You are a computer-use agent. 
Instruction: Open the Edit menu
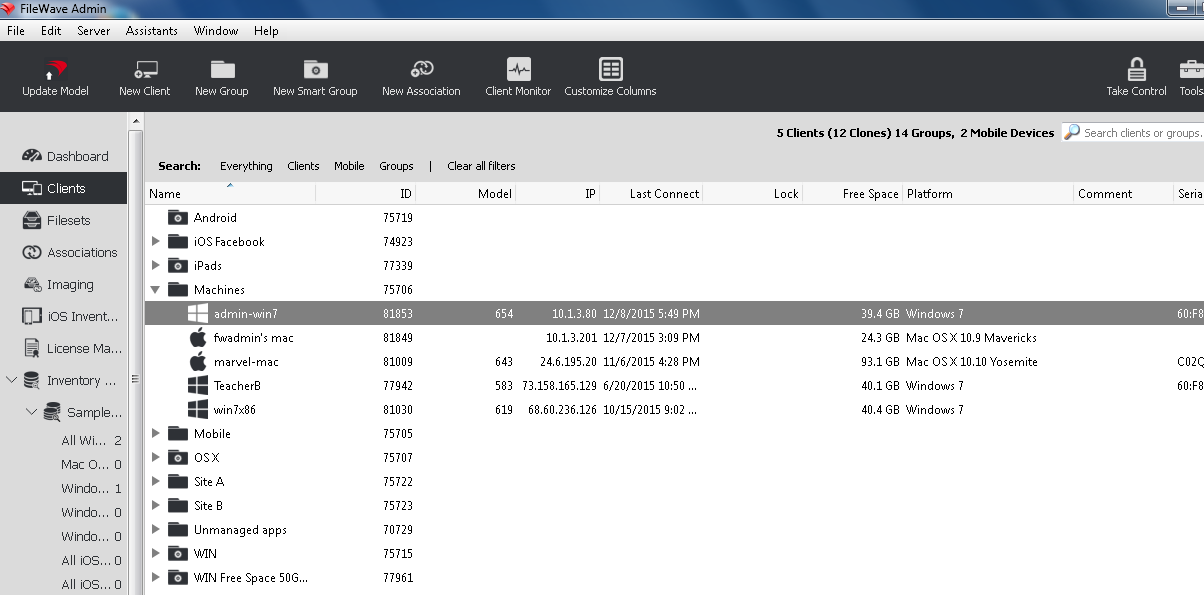click(x=51, y=31)
